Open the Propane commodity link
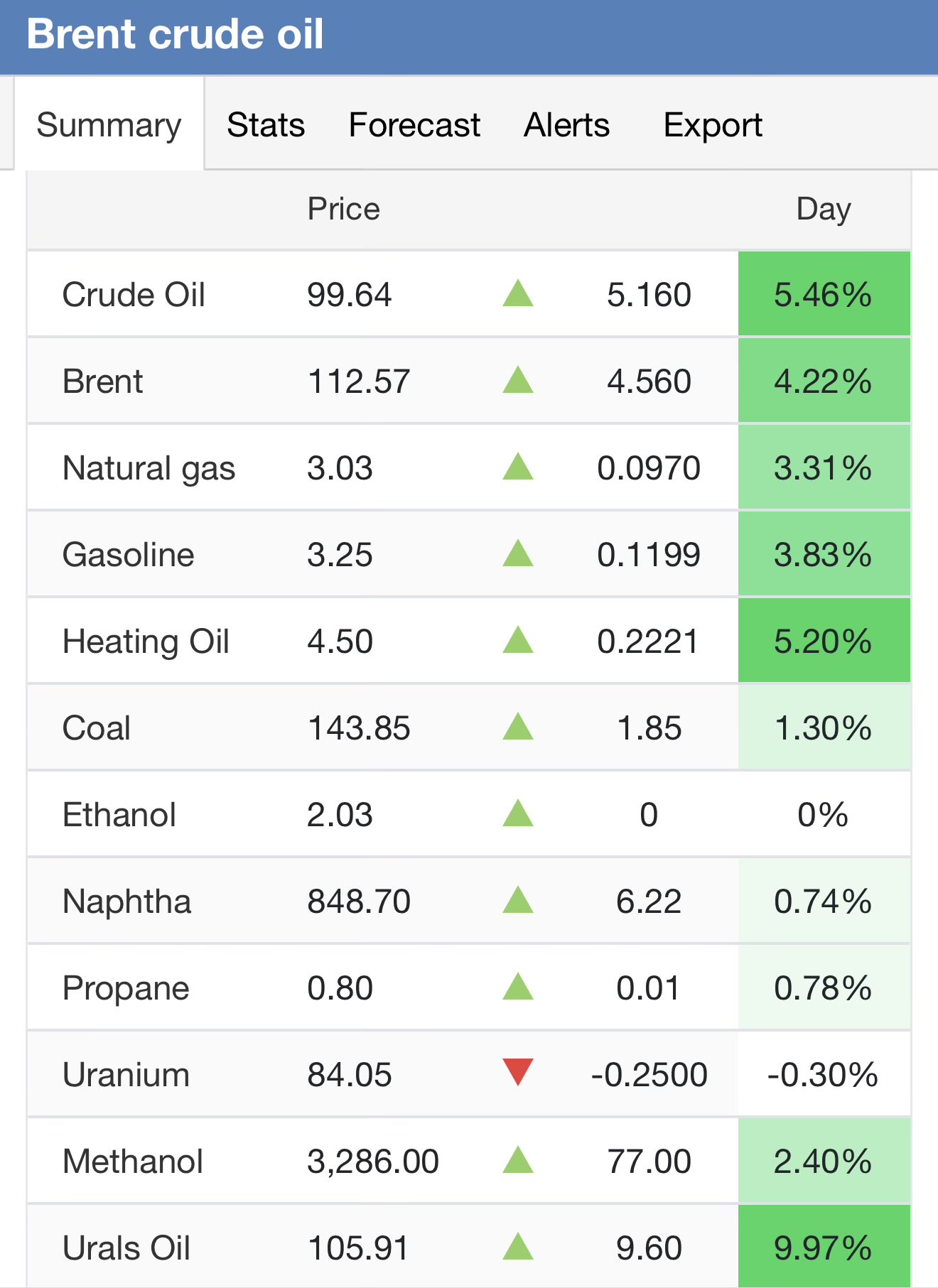 [126, 988]
